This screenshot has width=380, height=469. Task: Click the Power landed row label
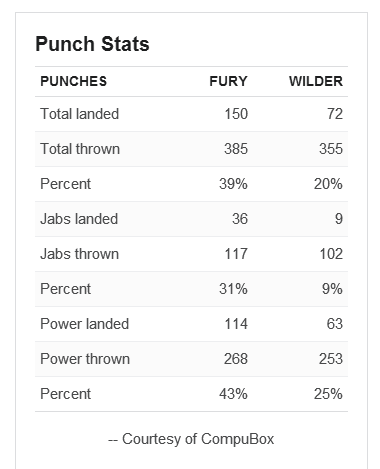85,324
